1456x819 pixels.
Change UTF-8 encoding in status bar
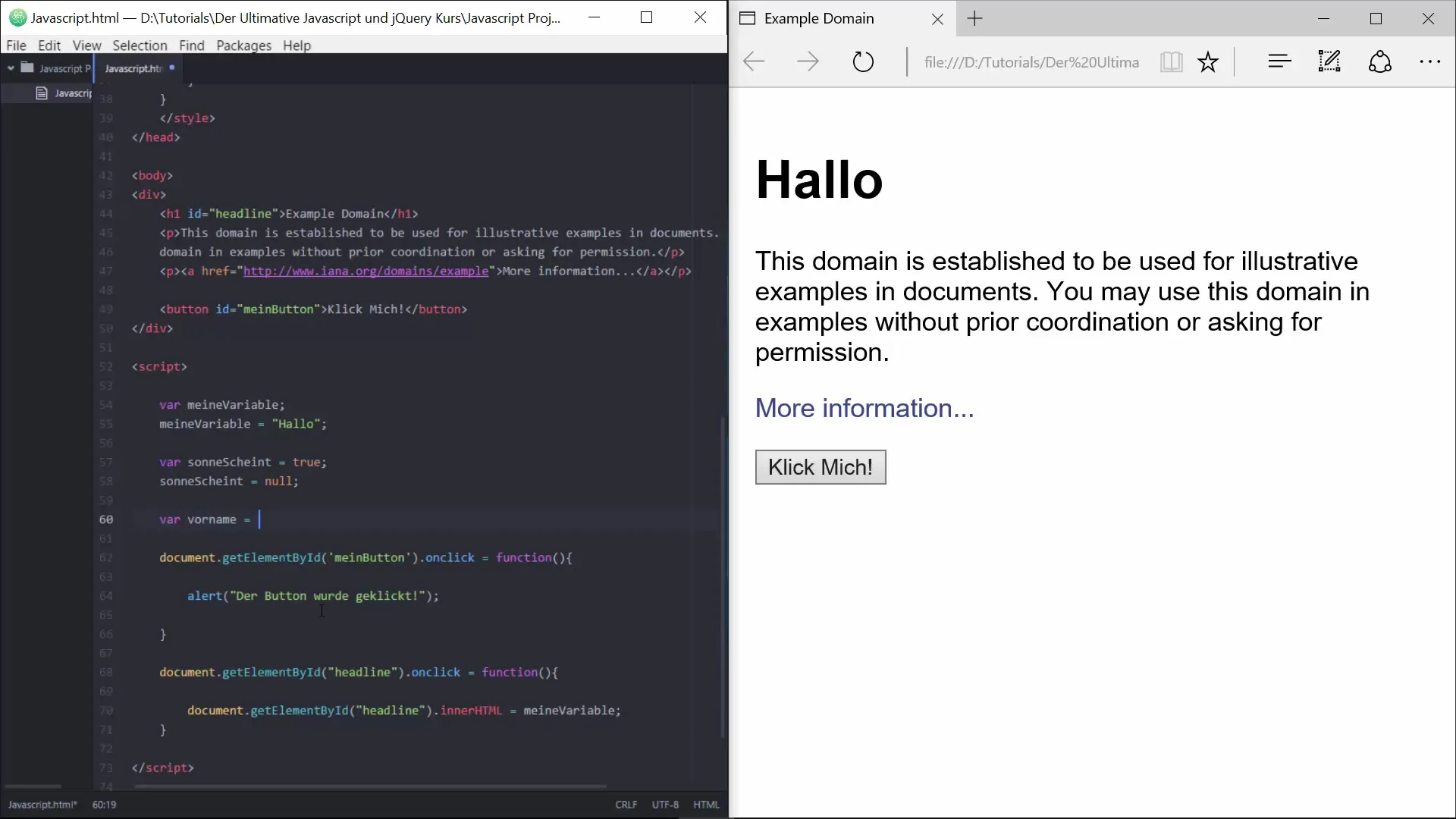click(x=665, y=805)
